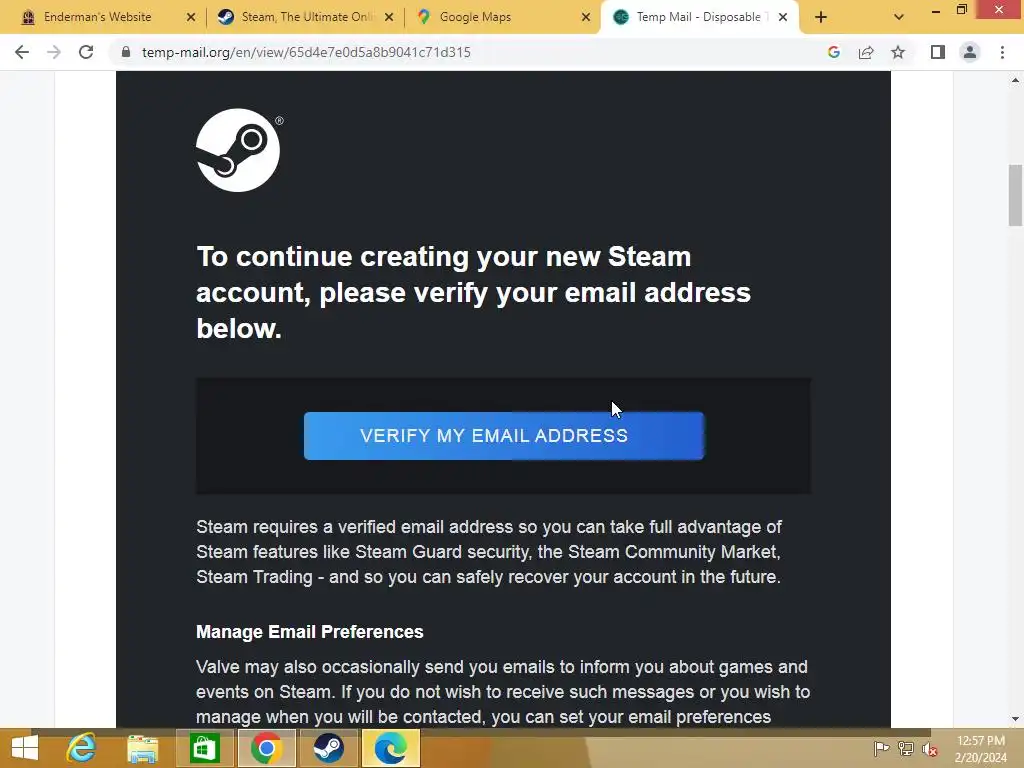1024x768 pixels.
Task: Click the Verify My Email Address button
Action: point(504,436)
